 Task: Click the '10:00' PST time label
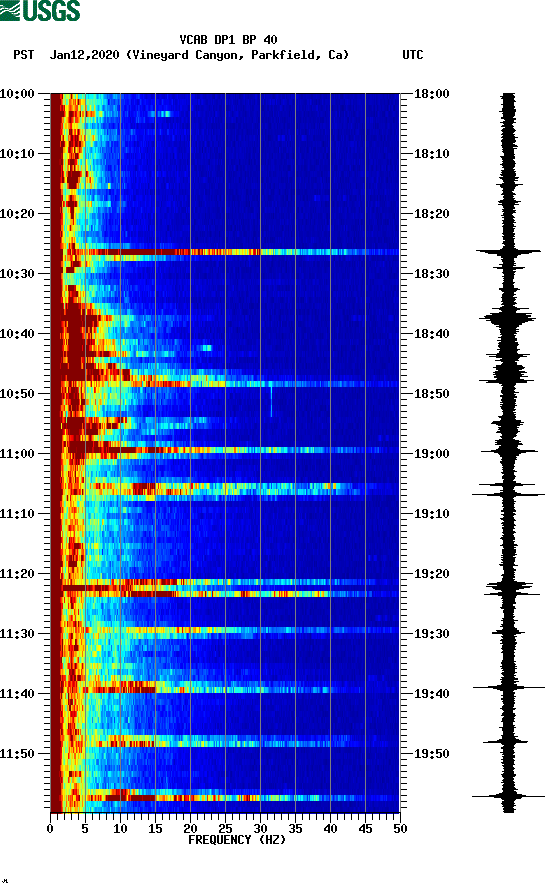17,94
